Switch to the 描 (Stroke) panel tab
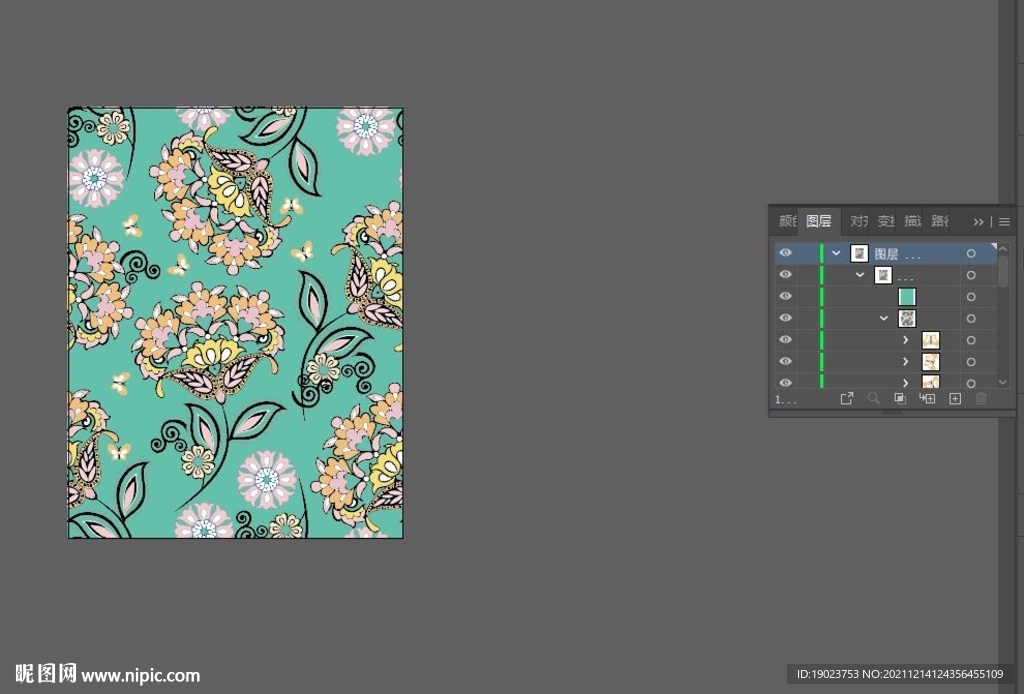 (x=912, y=222)
